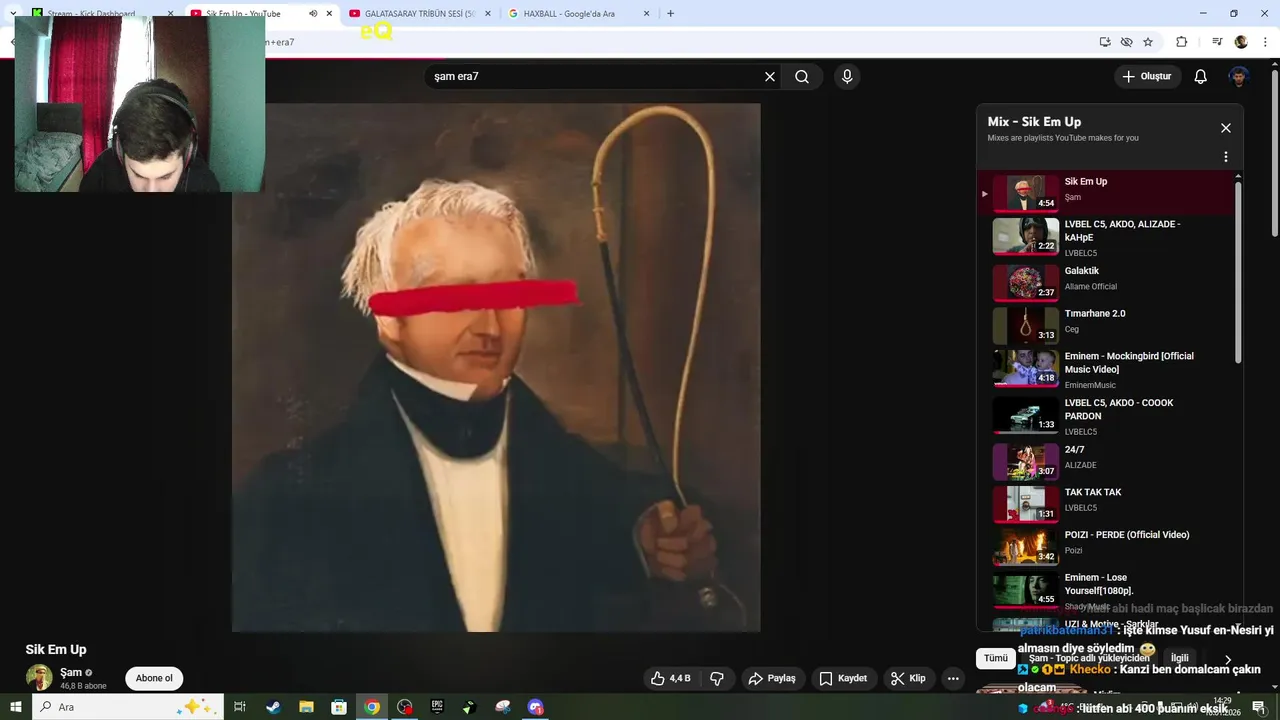Play 24/7 by ALIZADE

click(x=1106, y=461)
